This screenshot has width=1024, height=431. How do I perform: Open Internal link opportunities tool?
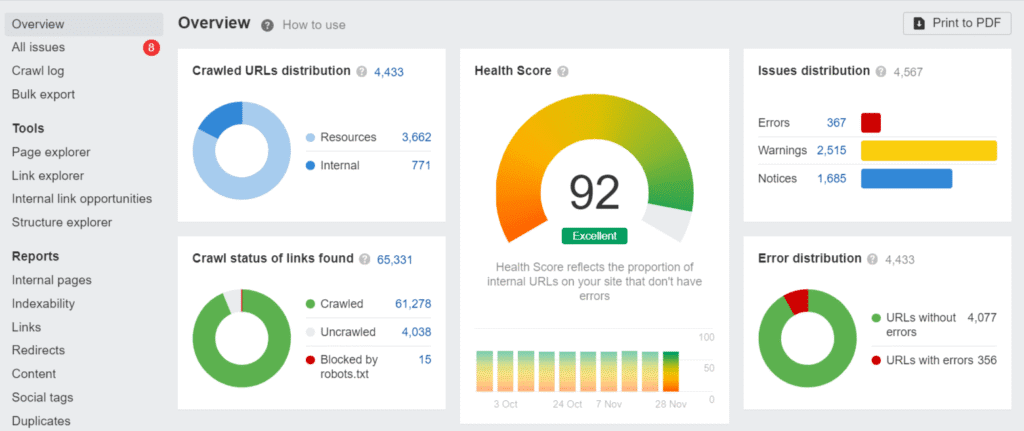point(82,199)
